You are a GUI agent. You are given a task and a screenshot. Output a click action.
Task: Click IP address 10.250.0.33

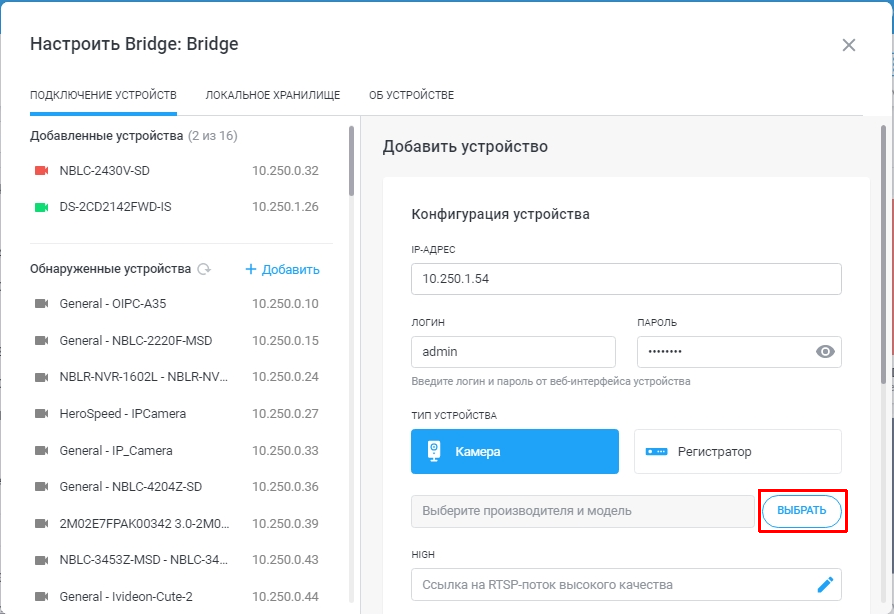click(x=286, y=450)
